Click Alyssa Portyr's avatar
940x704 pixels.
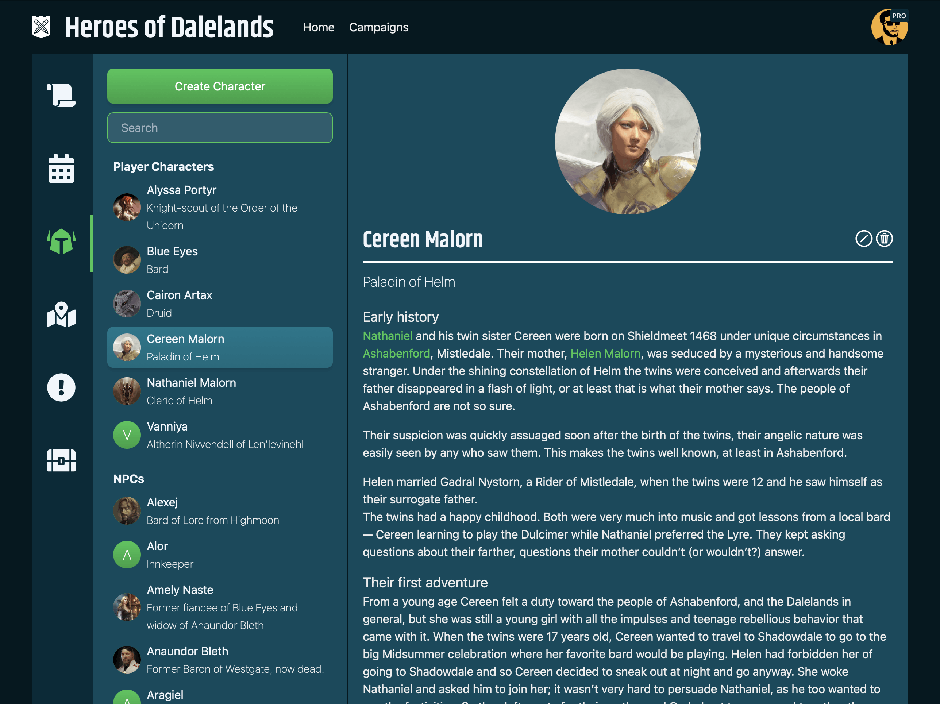point(126,207)
